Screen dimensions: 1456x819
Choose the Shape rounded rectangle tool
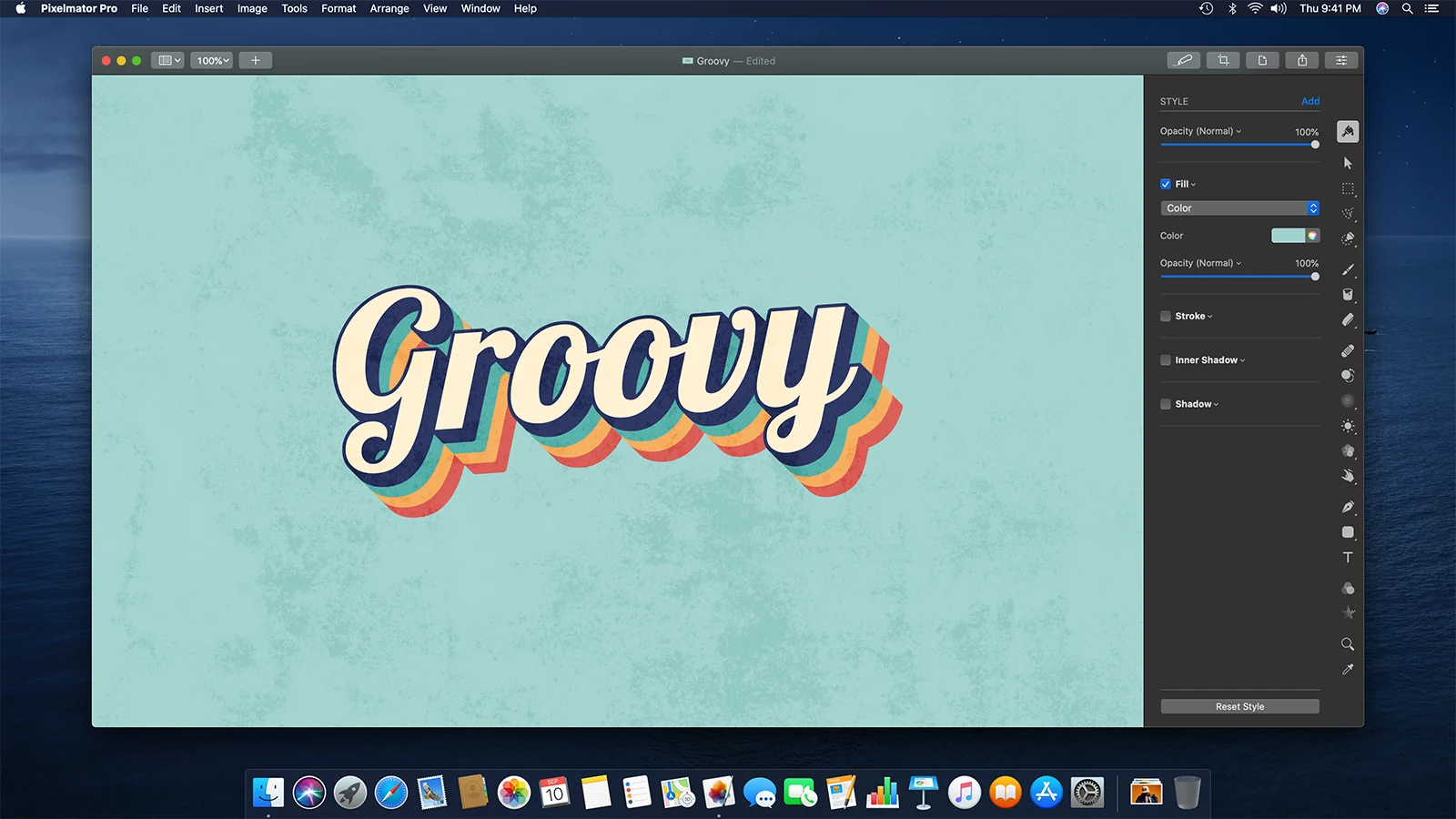coord(1348,532)
